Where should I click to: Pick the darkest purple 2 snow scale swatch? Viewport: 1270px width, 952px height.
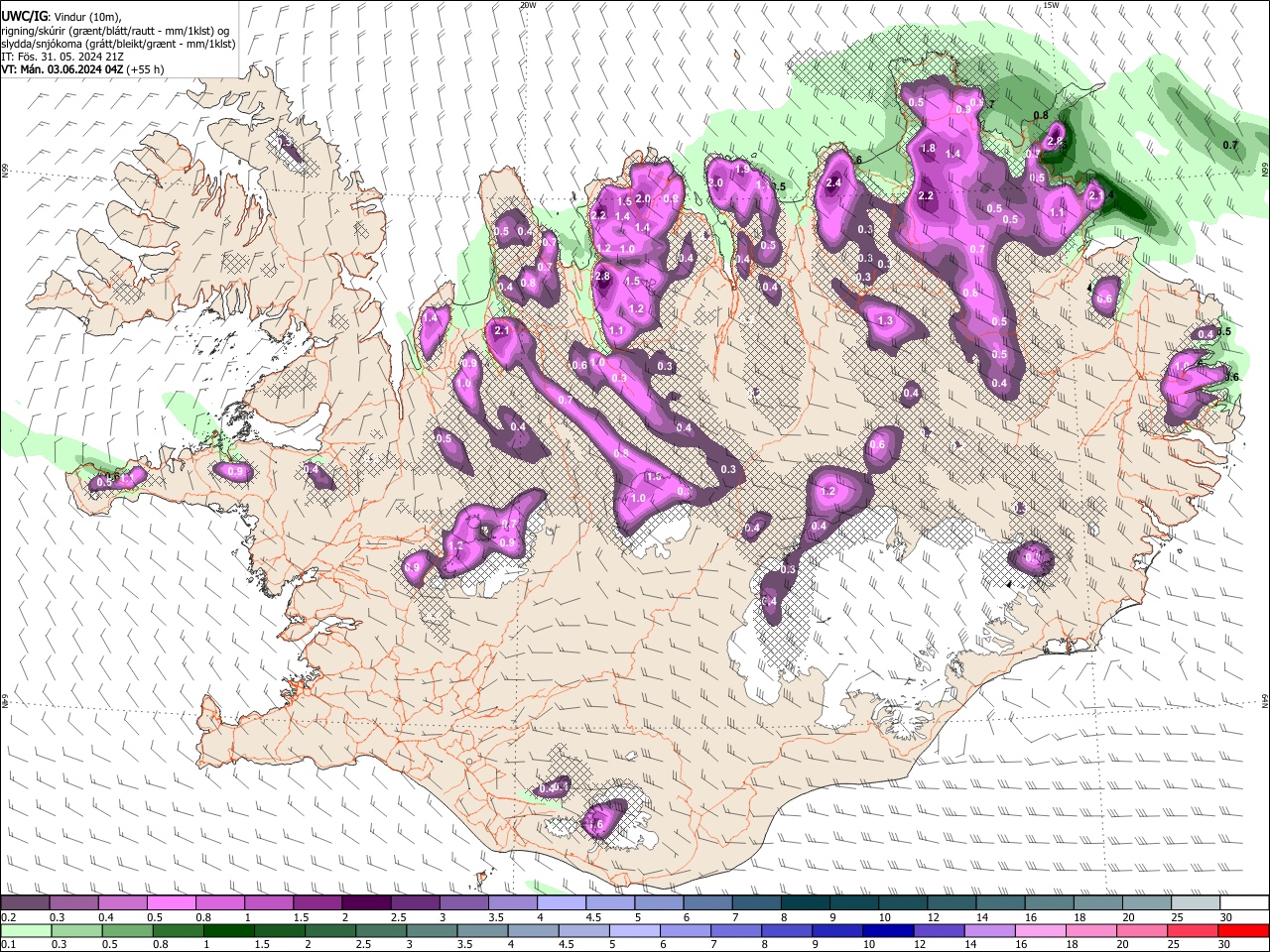tap(366, 902)
